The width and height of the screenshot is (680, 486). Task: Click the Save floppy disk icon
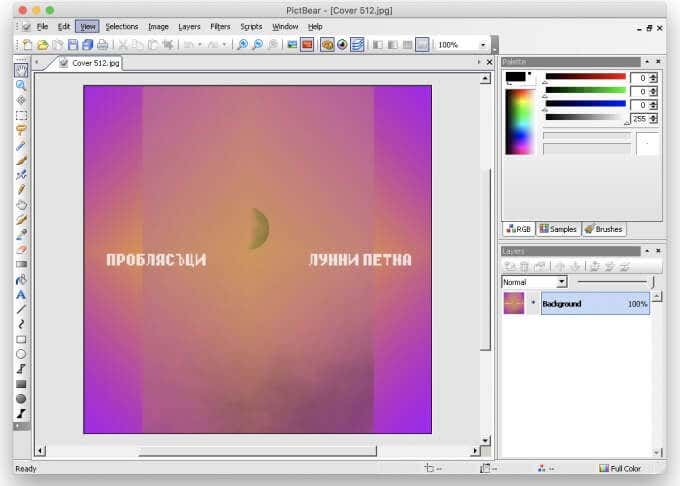73,45
